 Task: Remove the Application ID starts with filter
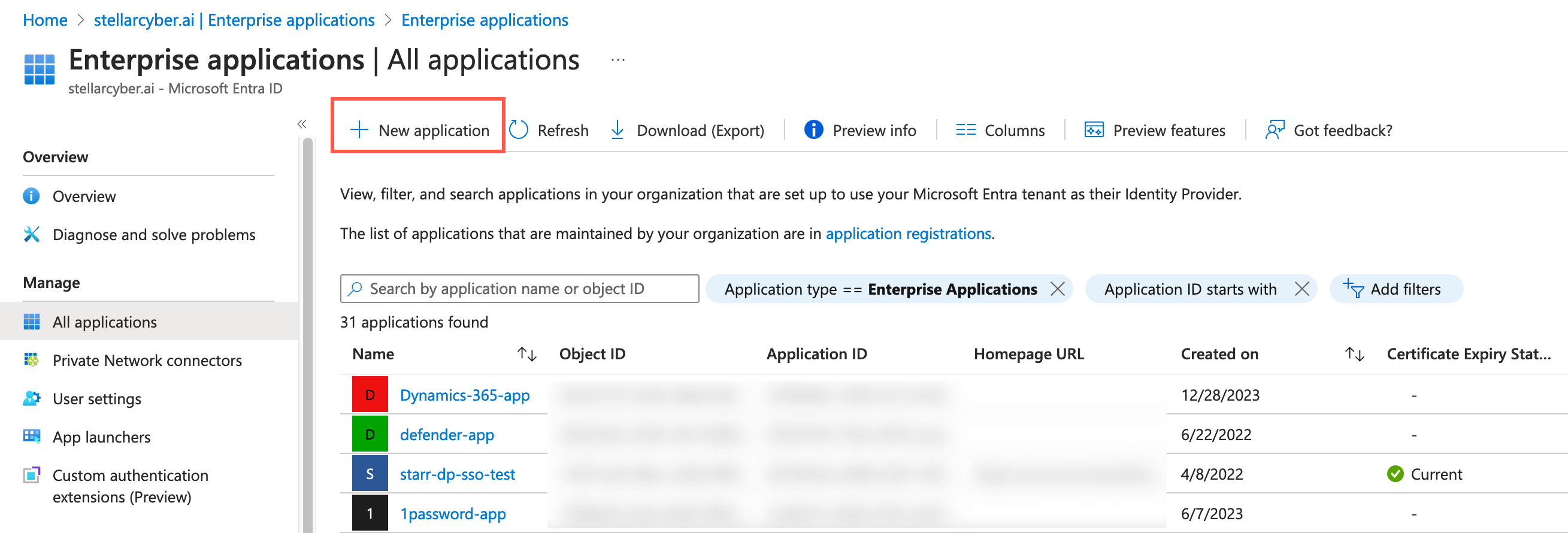coord(1301,289)
